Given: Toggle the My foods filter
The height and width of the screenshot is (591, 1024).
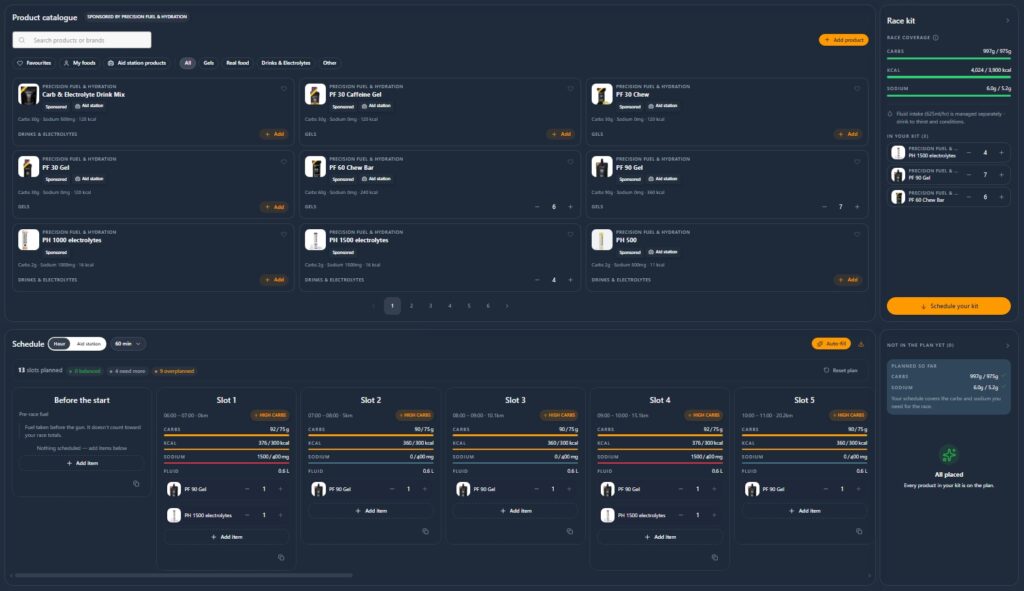Looking at the screenshot, I should [80, 63].
